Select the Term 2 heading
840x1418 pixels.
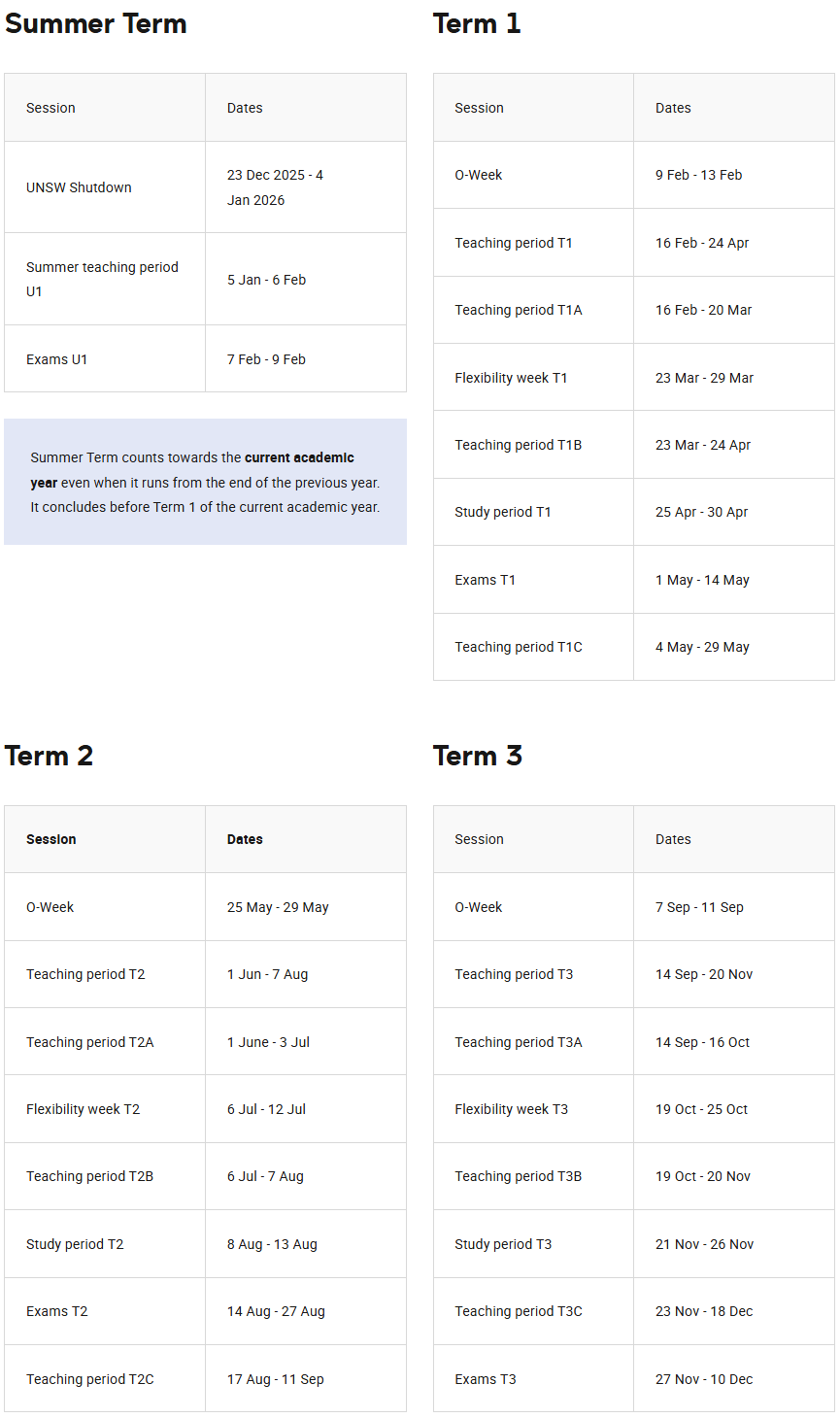click(49, 756)
